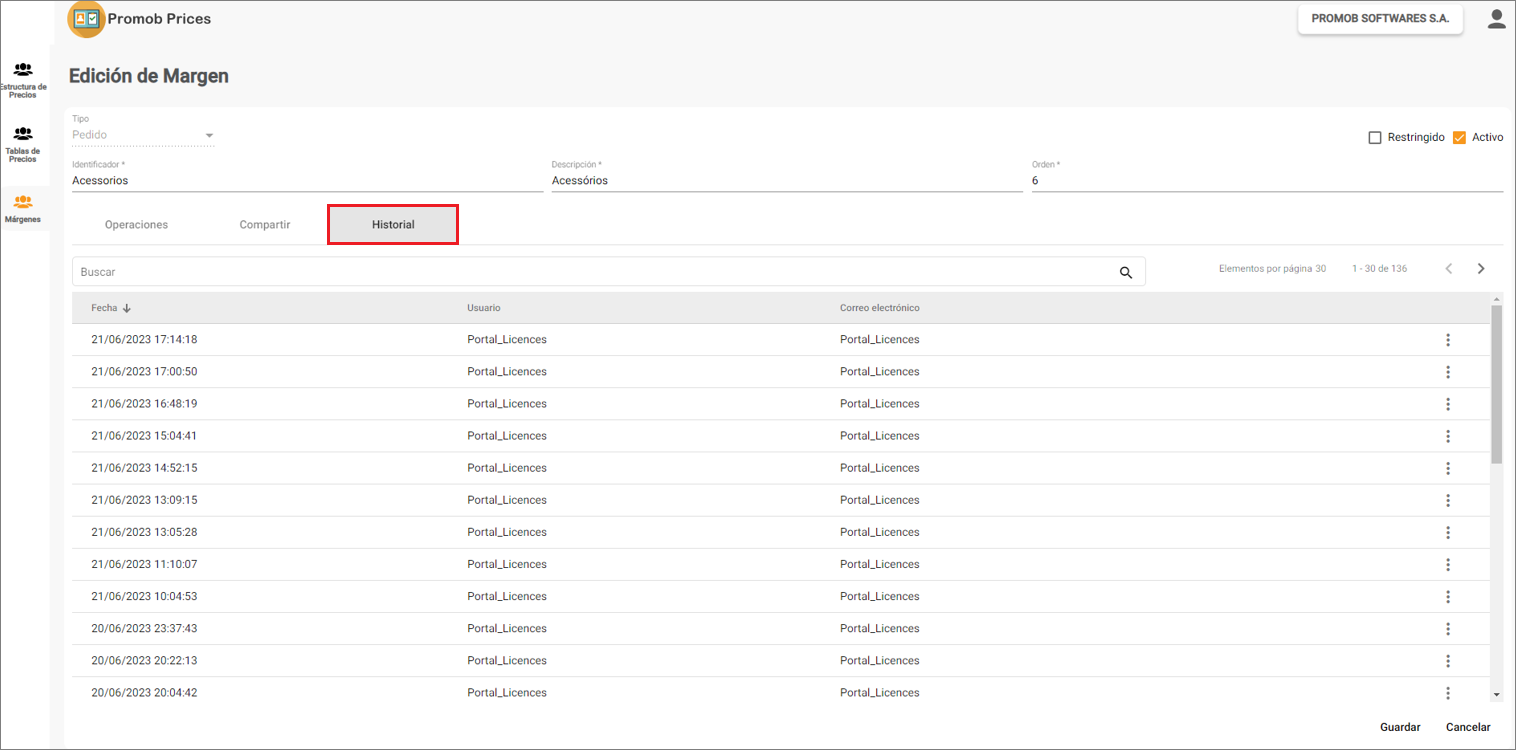Open options menu for 21/06/2023 11:10:07 row
Image resolution: width=1516 pixels, height=750 pixels.
tap(1448, 564)
